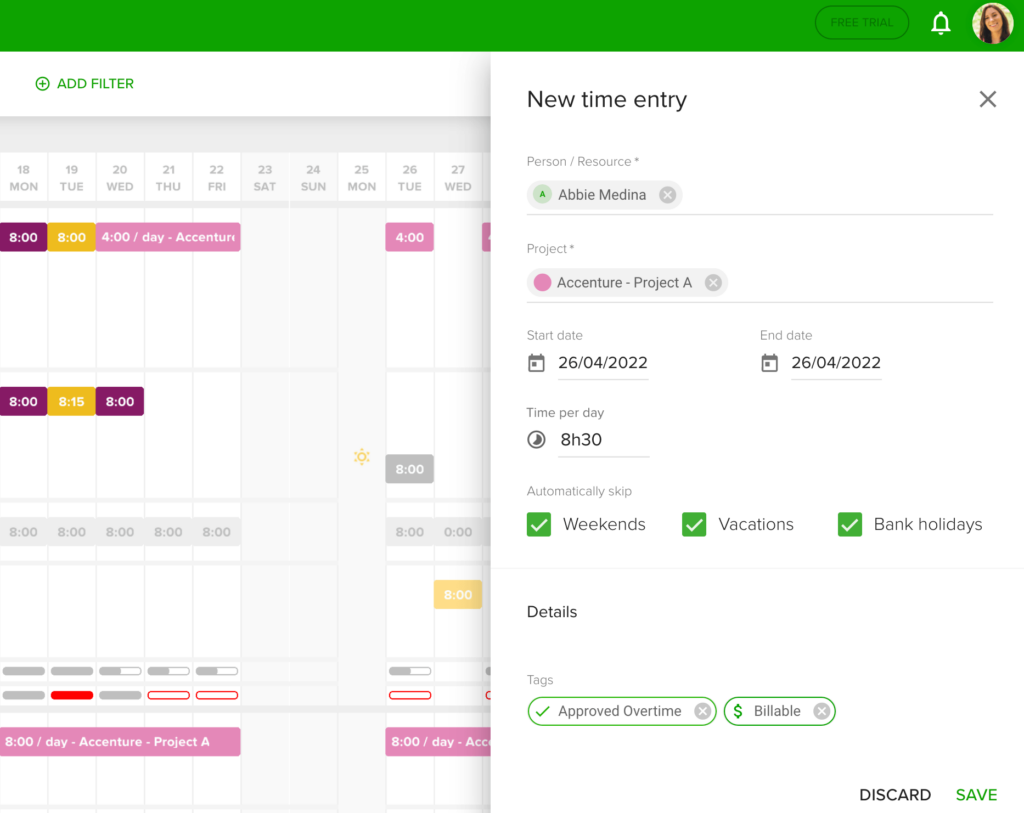Remove the Billable tag
1024x813 pixels.
coord(821,711)
